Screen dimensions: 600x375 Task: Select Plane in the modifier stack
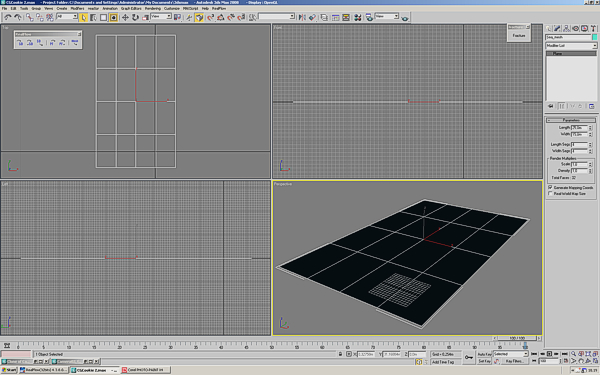pyautogui.click(x=571, y=54)
